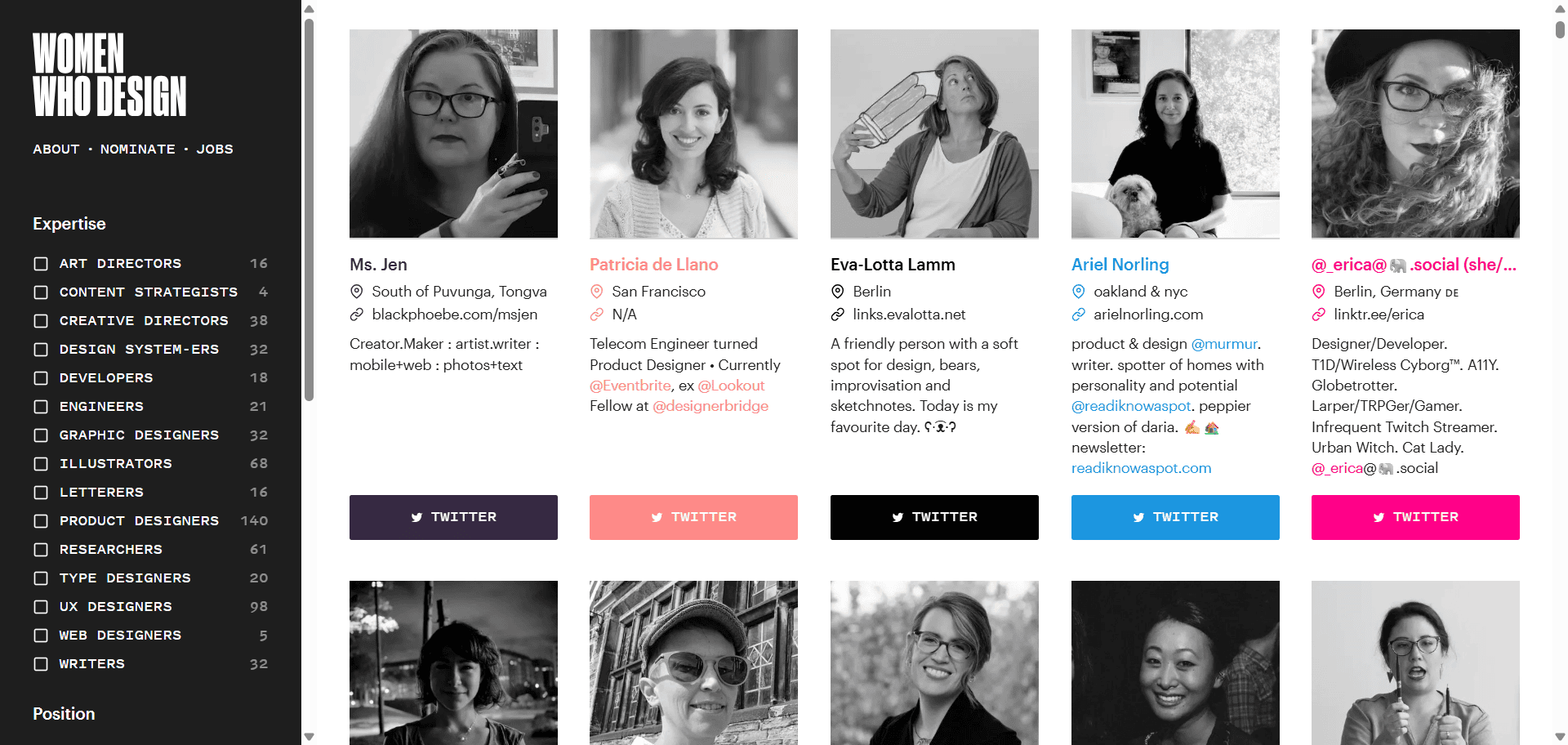Expand the Position section
The width and height of the screenshot is (1568, 745).
pyautogui.click(x=64, y=713)
